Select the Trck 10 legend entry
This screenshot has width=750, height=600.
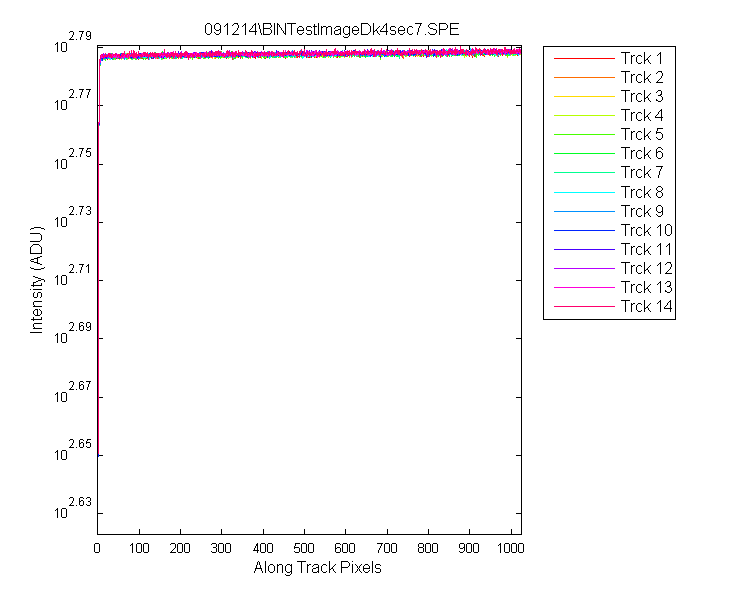pyautogui.click(x=613, y=231)
